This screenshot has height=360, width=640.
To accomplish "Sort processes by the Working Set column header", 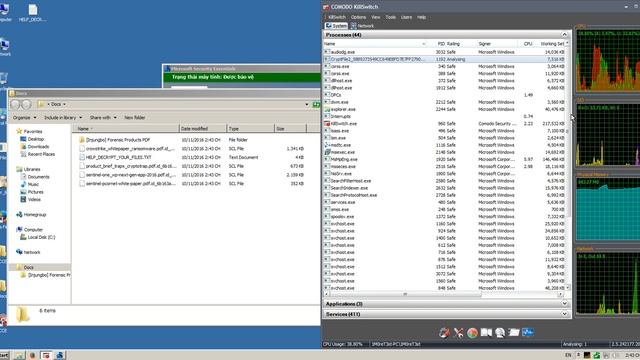I will coord(552,44).
